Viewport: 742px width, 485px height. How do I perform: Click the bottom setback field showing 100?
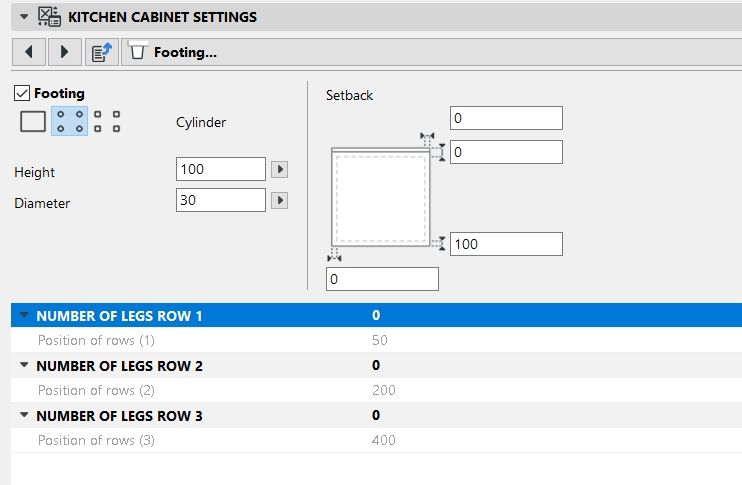point(505,244)
